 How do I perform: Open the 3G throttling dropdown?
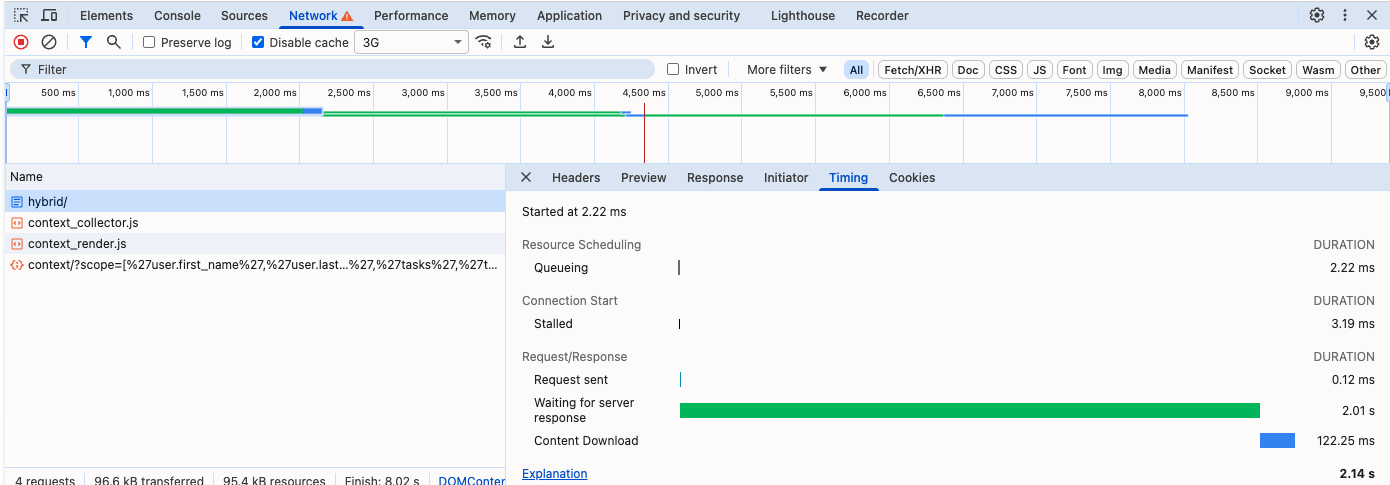click(411, 43)
